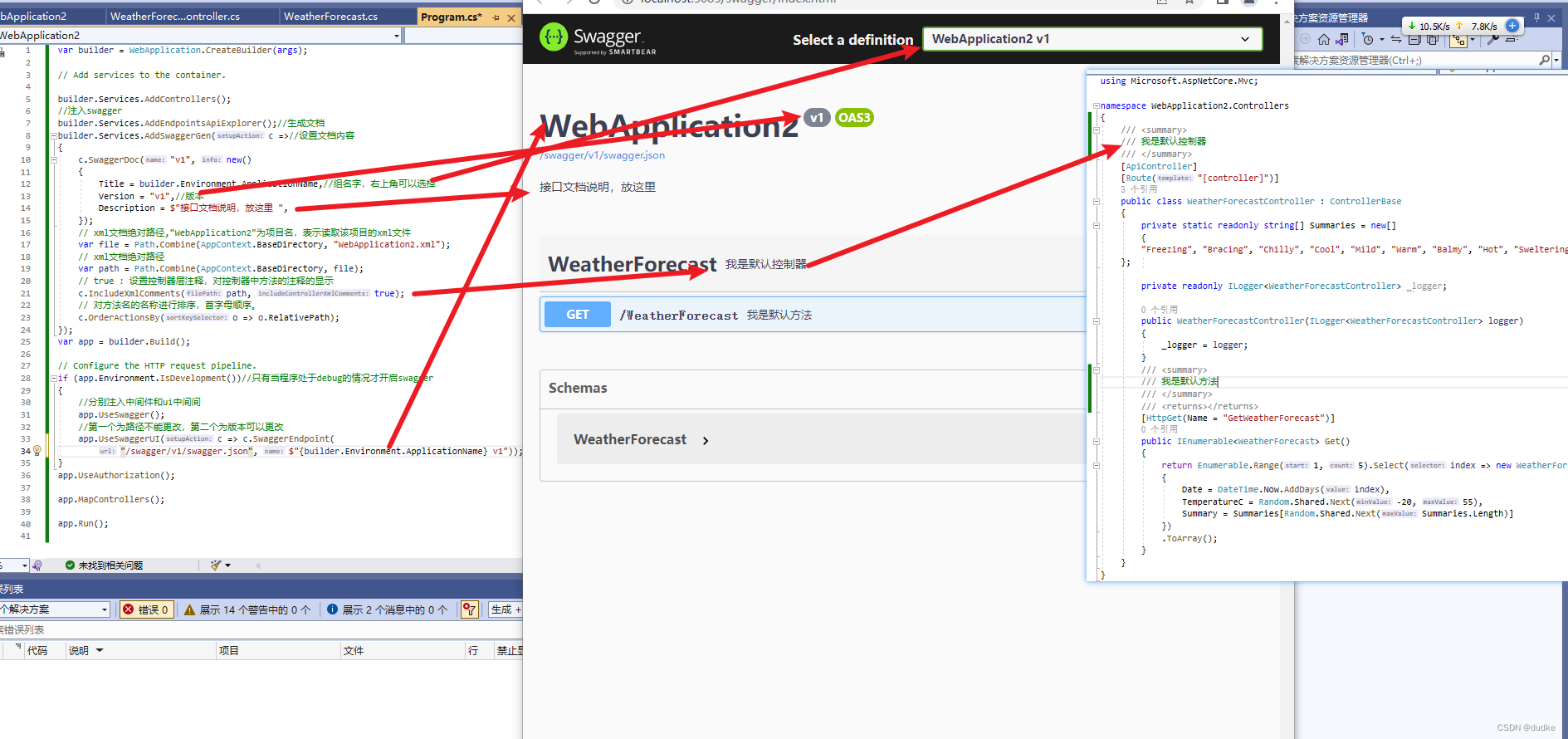Switch views with the Visual Studio solution icon
This screenshot has width=1568, height=739.
[1342, 39]
